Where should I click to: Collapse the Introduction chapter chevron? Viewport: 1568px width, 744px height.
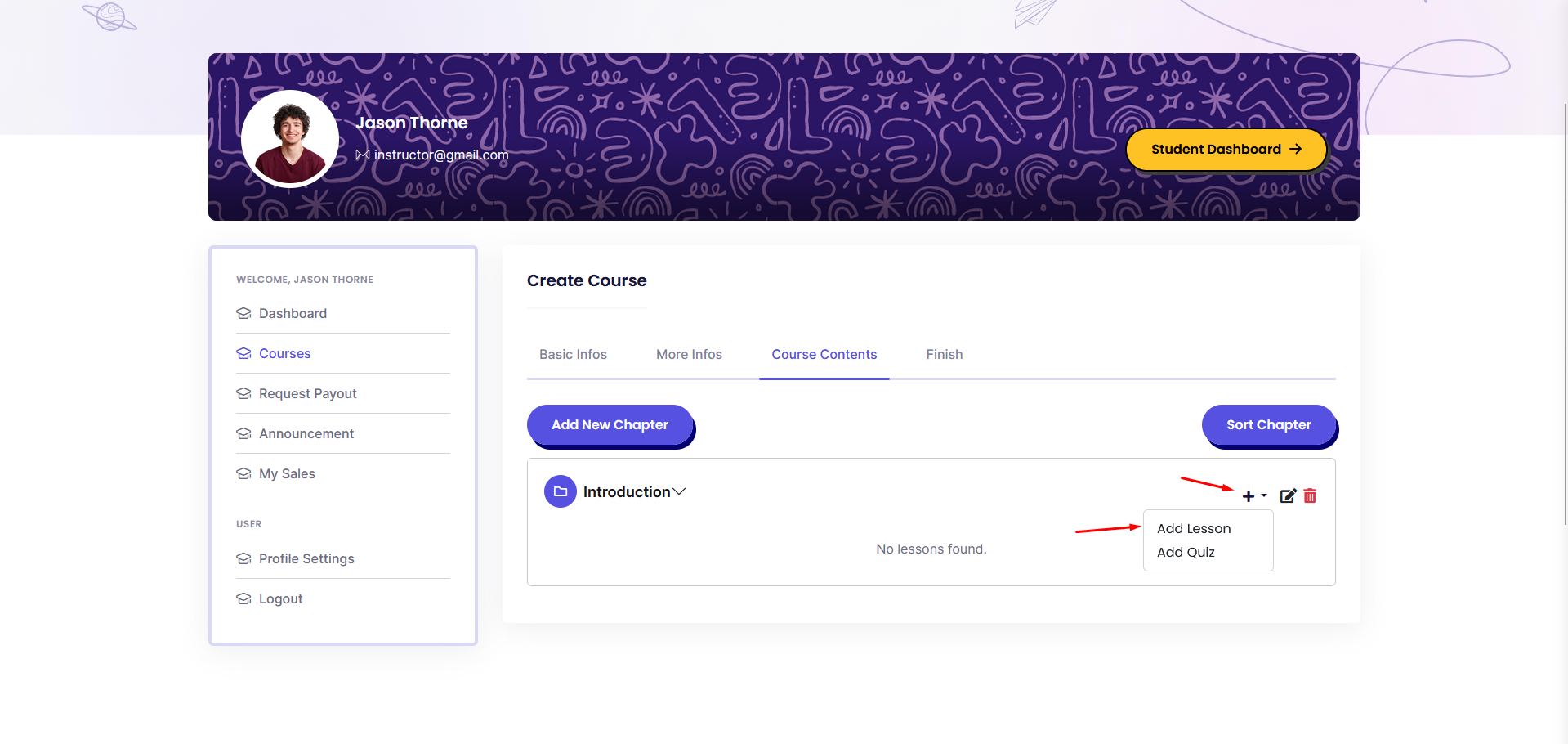[x=679, y=491]
